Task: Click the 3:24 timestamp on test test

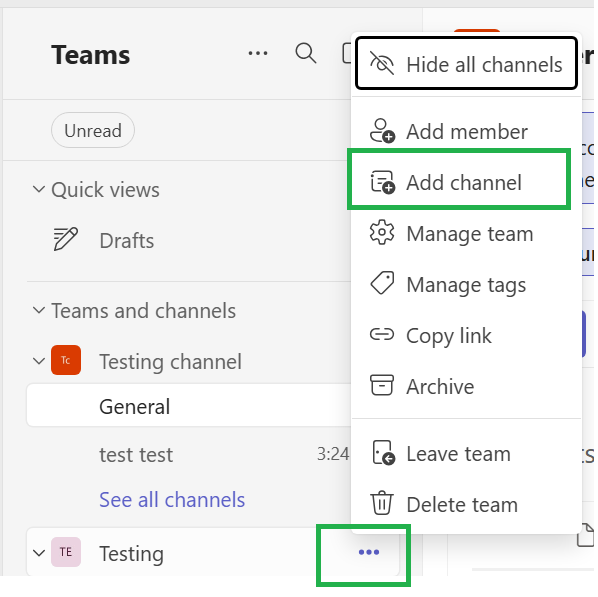Action: coord(333,454)
